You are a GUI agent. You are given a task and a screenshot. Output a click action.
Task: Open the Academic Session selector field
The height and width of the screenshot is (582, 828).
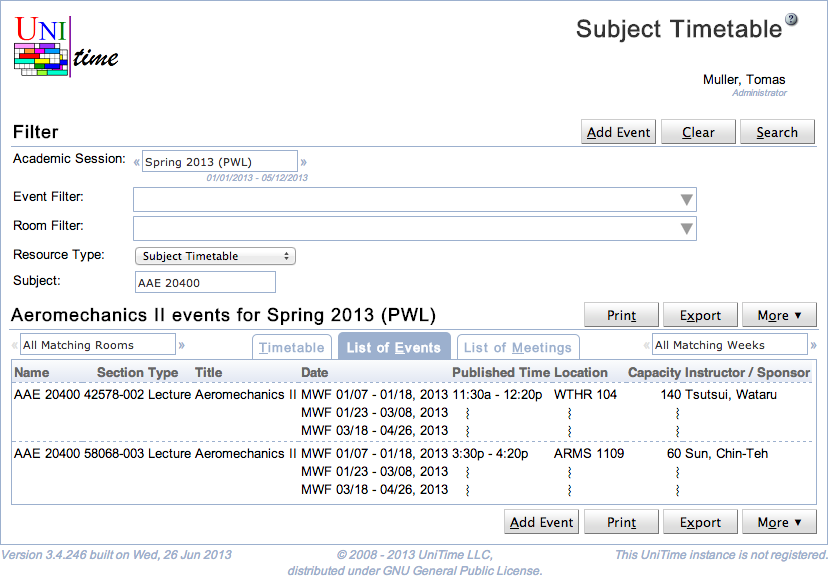[x=220, y=162]
